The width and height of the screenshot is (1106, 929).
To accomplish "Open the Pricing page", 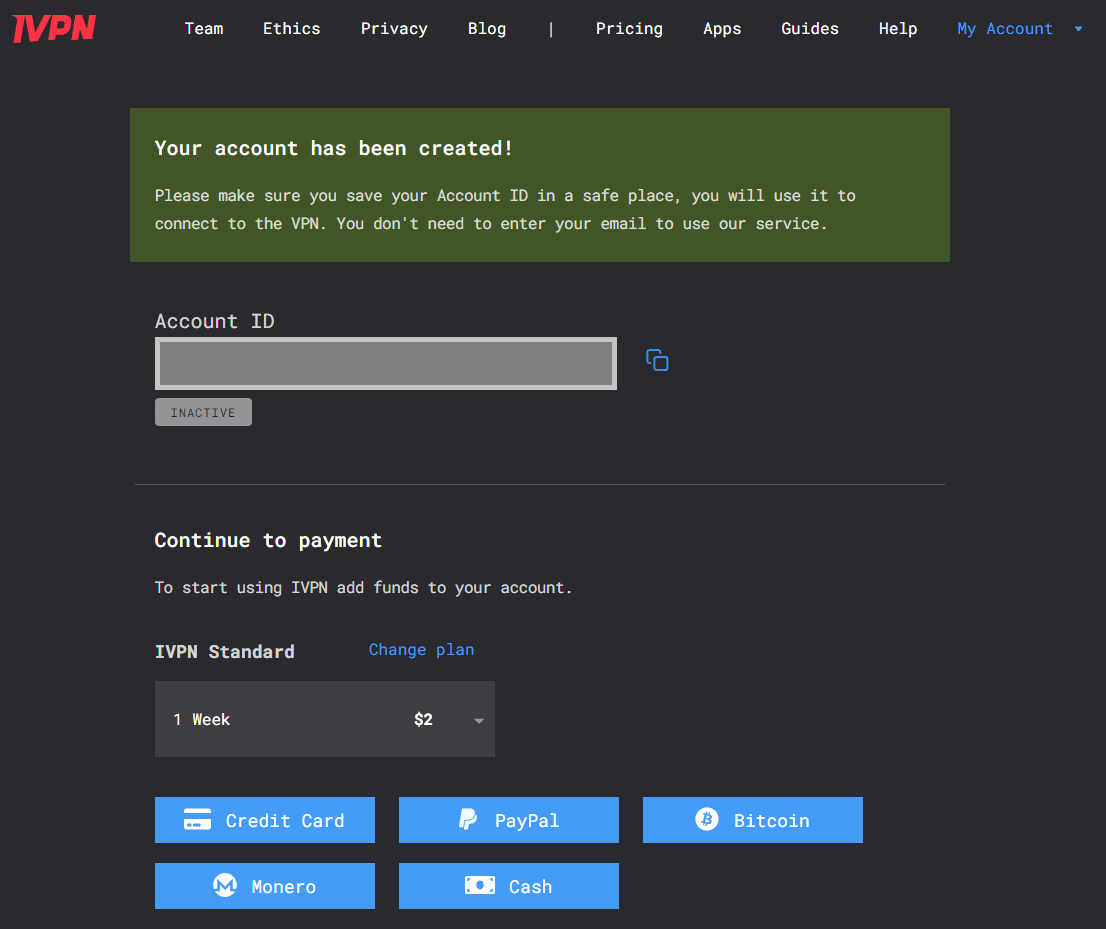I will pyautogui.click(x=629, y=29).
